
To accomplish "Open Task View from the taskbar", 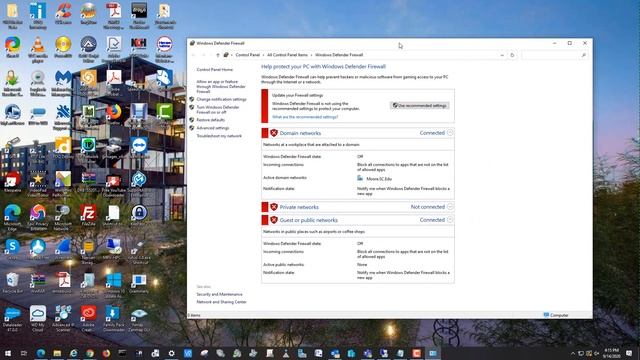I will coord(24,353).
